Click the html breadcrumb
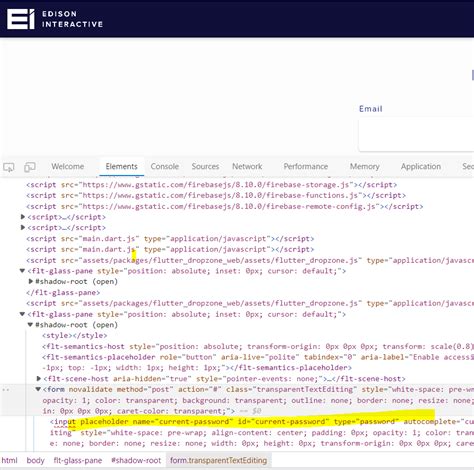474x470 pixels. (x=9, y=460)
